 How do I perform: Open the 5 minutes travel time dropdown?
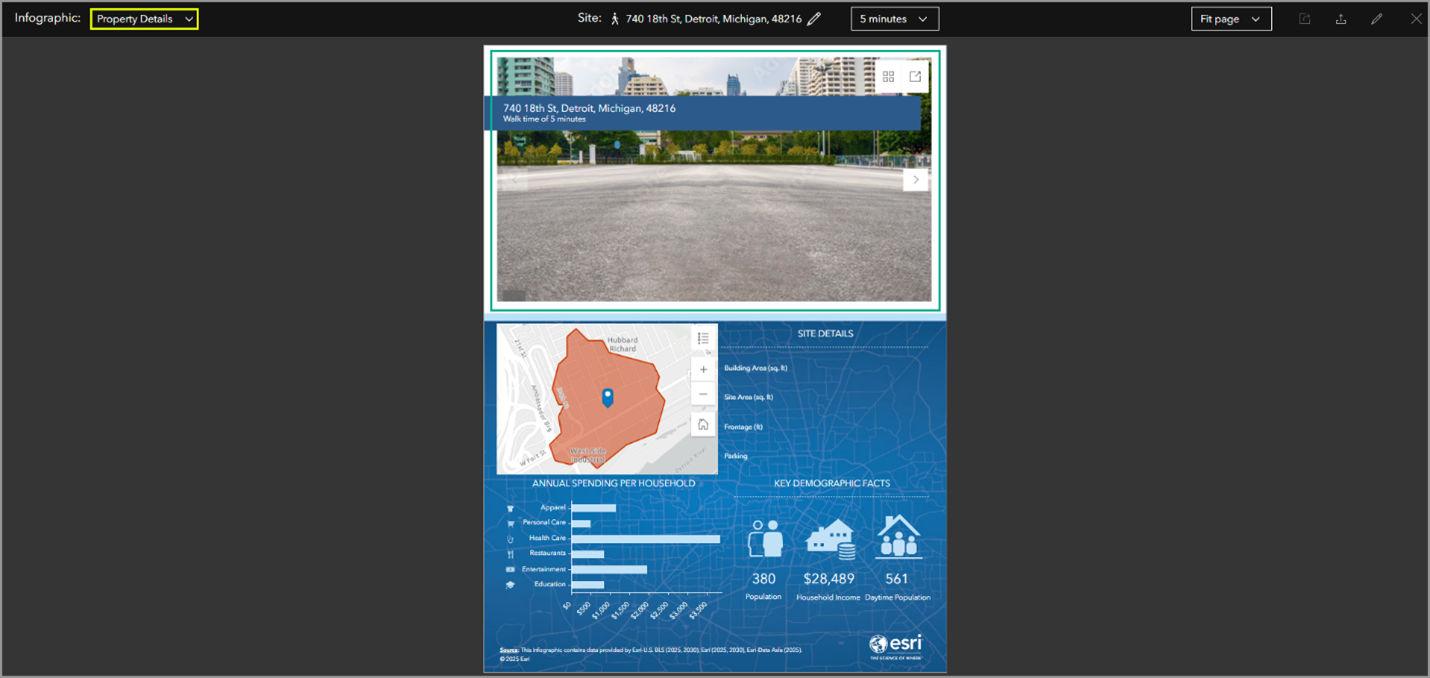(x=894, y=18)
